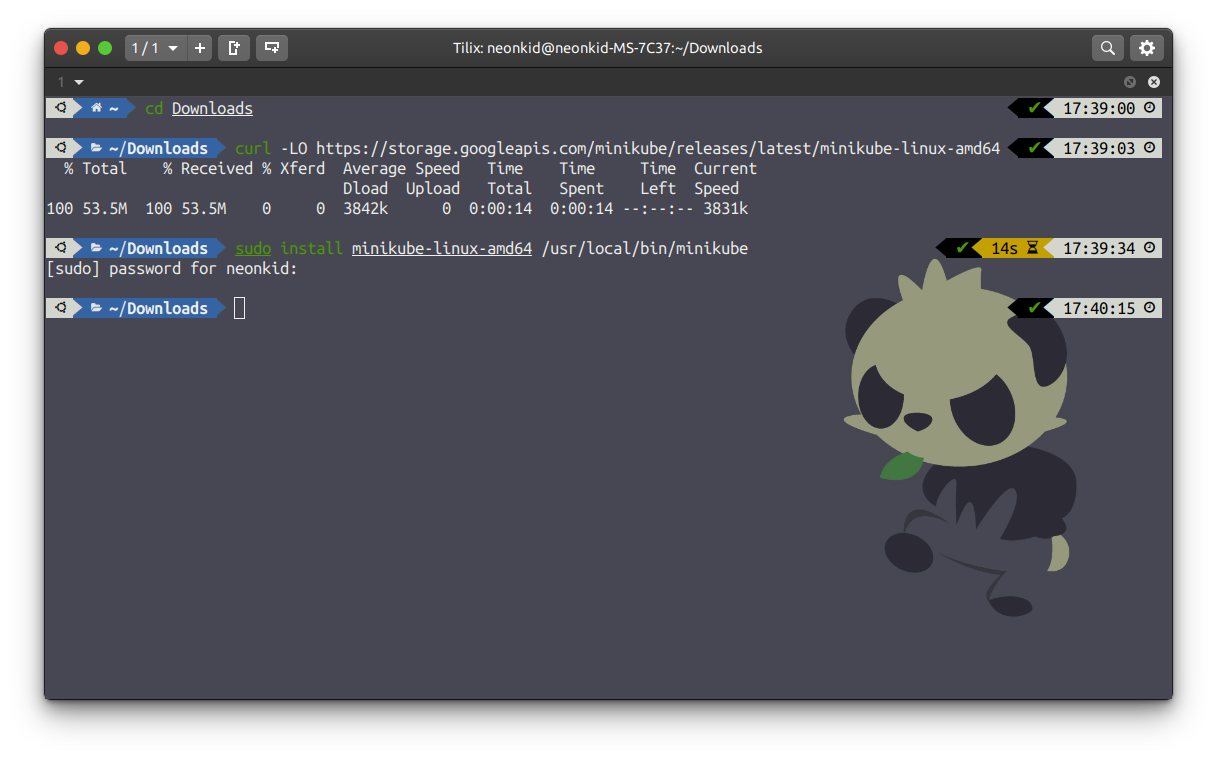Select minikube-linux-amd64 filename in install command
This screenshot has width=1217, height=760.
[442, 248]
